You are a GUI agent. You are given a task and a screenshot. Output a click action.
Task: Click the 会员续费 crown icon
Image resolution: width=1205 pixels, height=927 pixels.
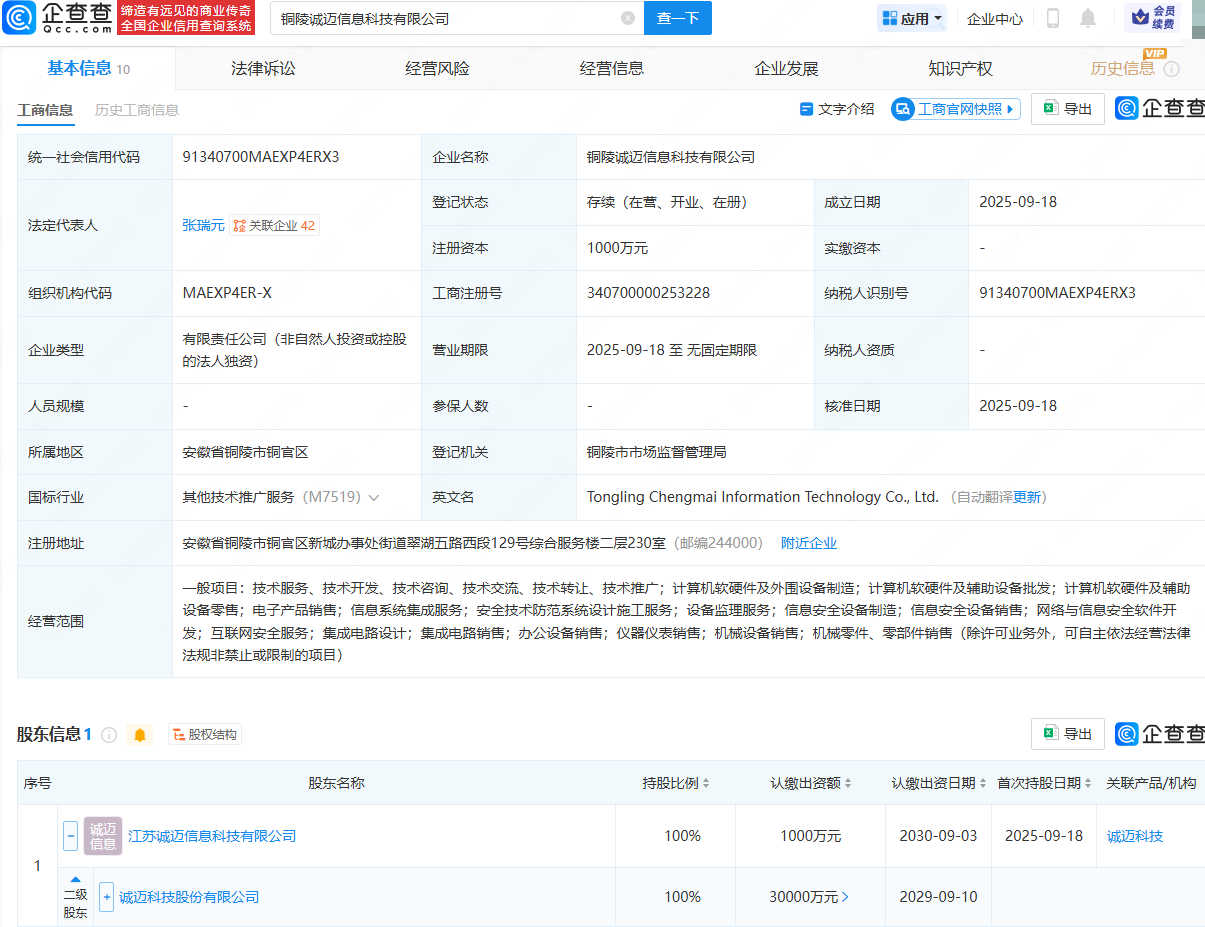click(1152, 18)
